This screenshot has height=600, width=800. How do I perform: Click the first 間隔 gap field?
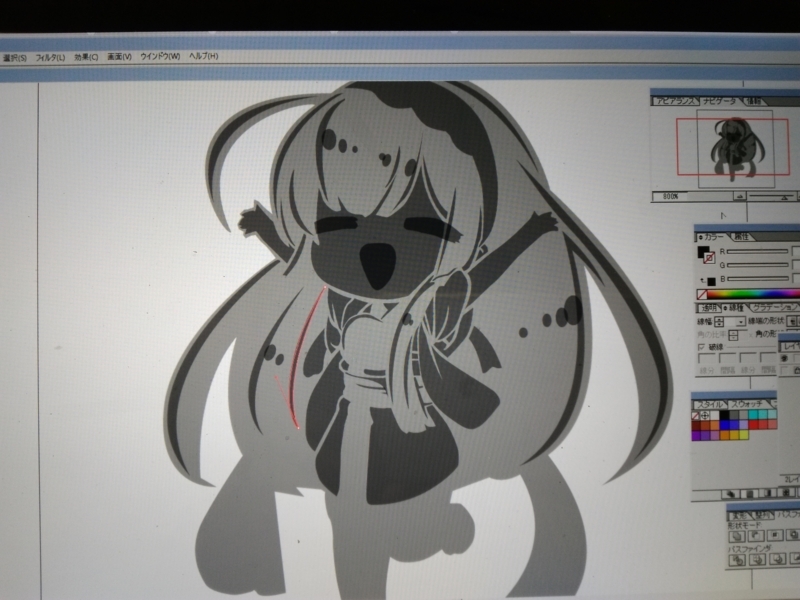click(728, 357)
